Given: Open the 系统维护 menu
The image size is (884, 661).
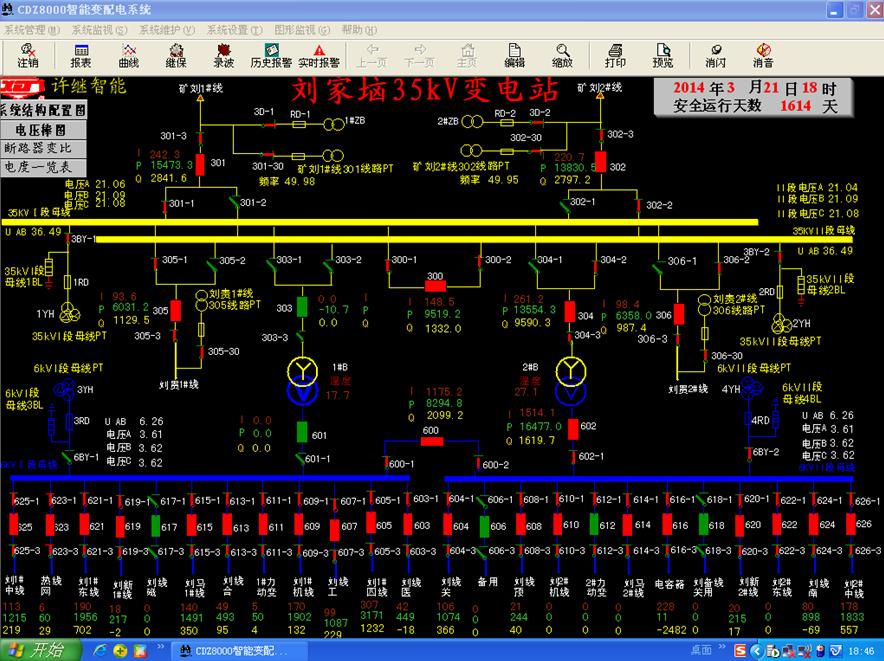Looking at the screenshot, I should pos(166,30).
